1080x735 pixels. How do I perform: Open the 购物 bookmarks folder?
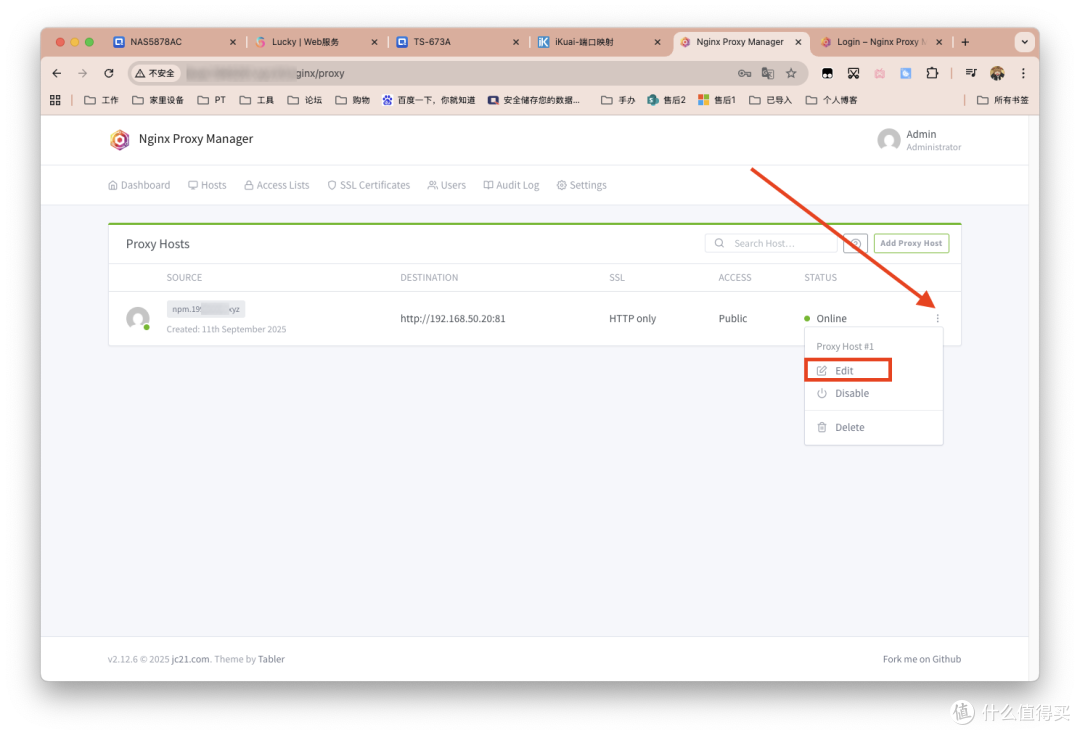(353, 100)
